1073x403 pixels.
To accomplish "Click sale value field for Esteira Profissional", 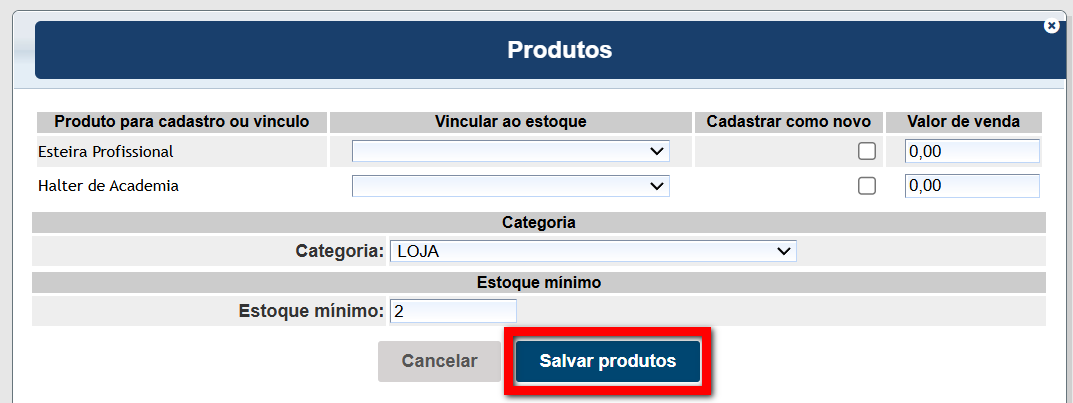I will 971,152.
